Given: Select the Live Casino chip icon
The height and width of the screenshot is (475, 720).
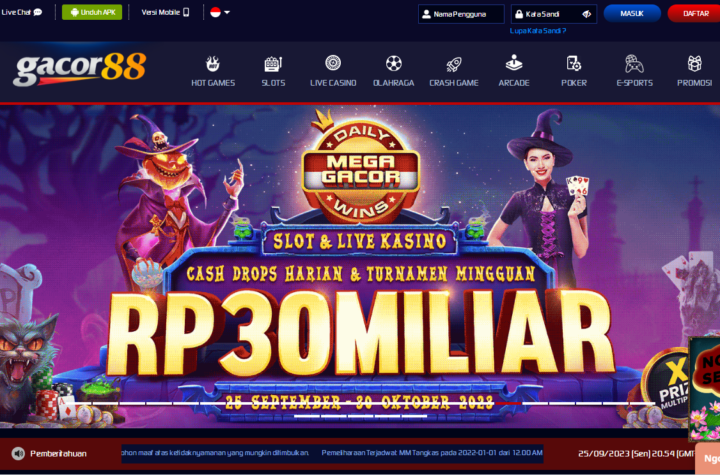Looking at the screenshot, I should 333,63.
